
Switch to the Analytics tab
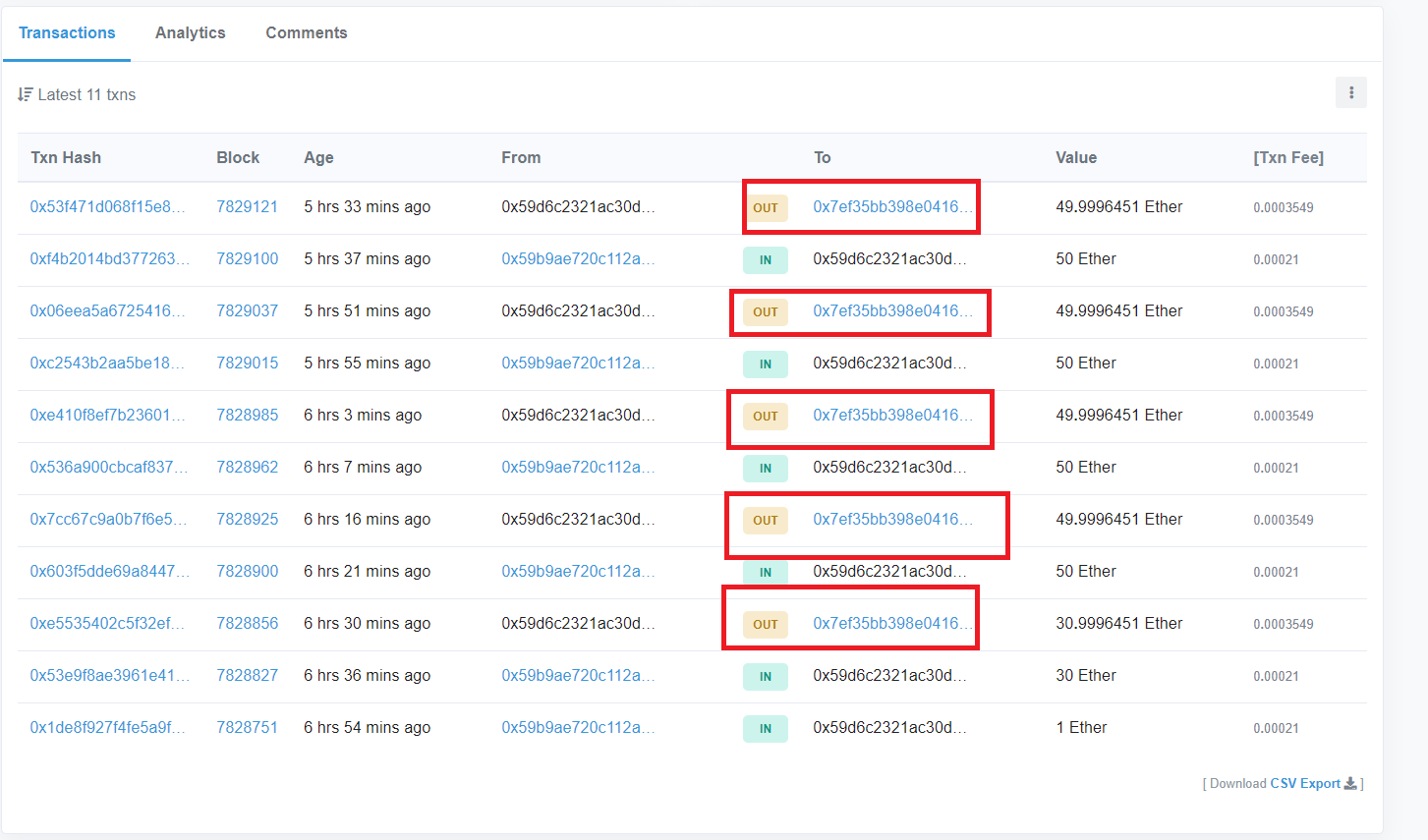[x=191, y=32]
